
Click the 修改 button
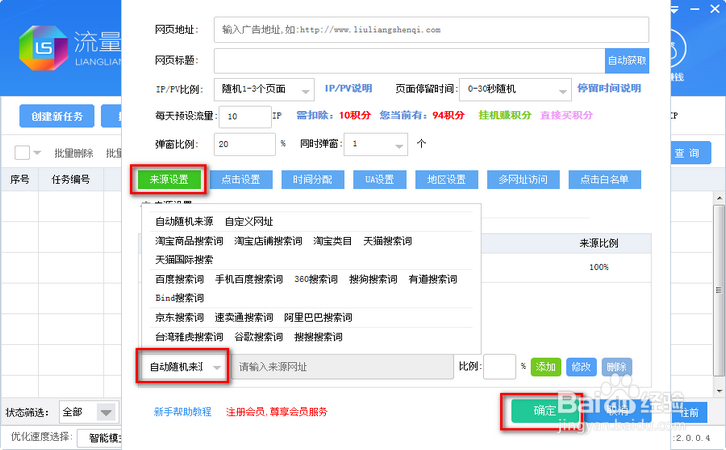coord(581,367)
